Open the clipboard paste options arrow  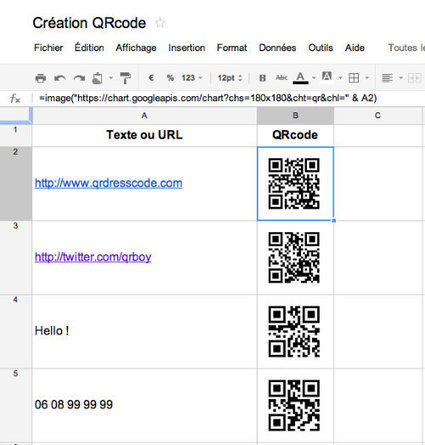[x=111, y=78]
